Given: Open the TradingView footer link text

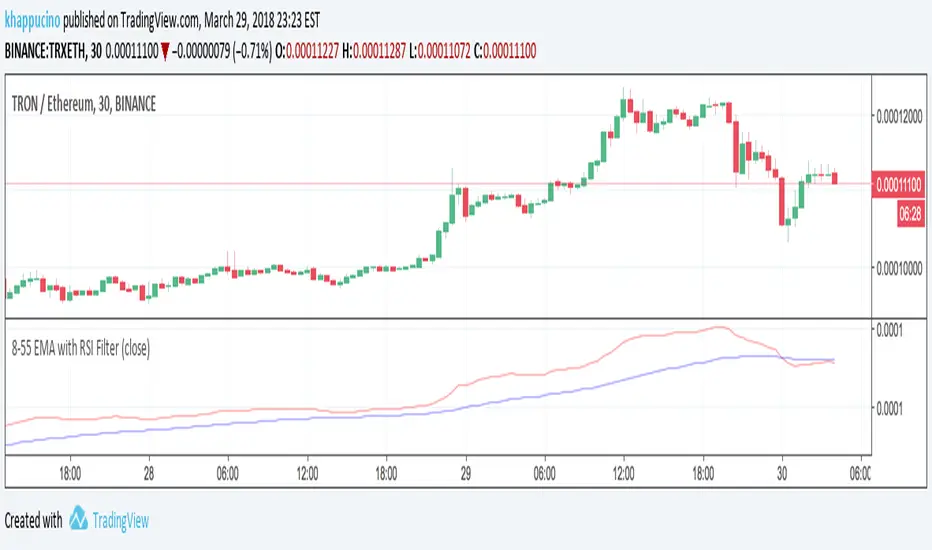Looking at the screenshot, I should (121, 521).
